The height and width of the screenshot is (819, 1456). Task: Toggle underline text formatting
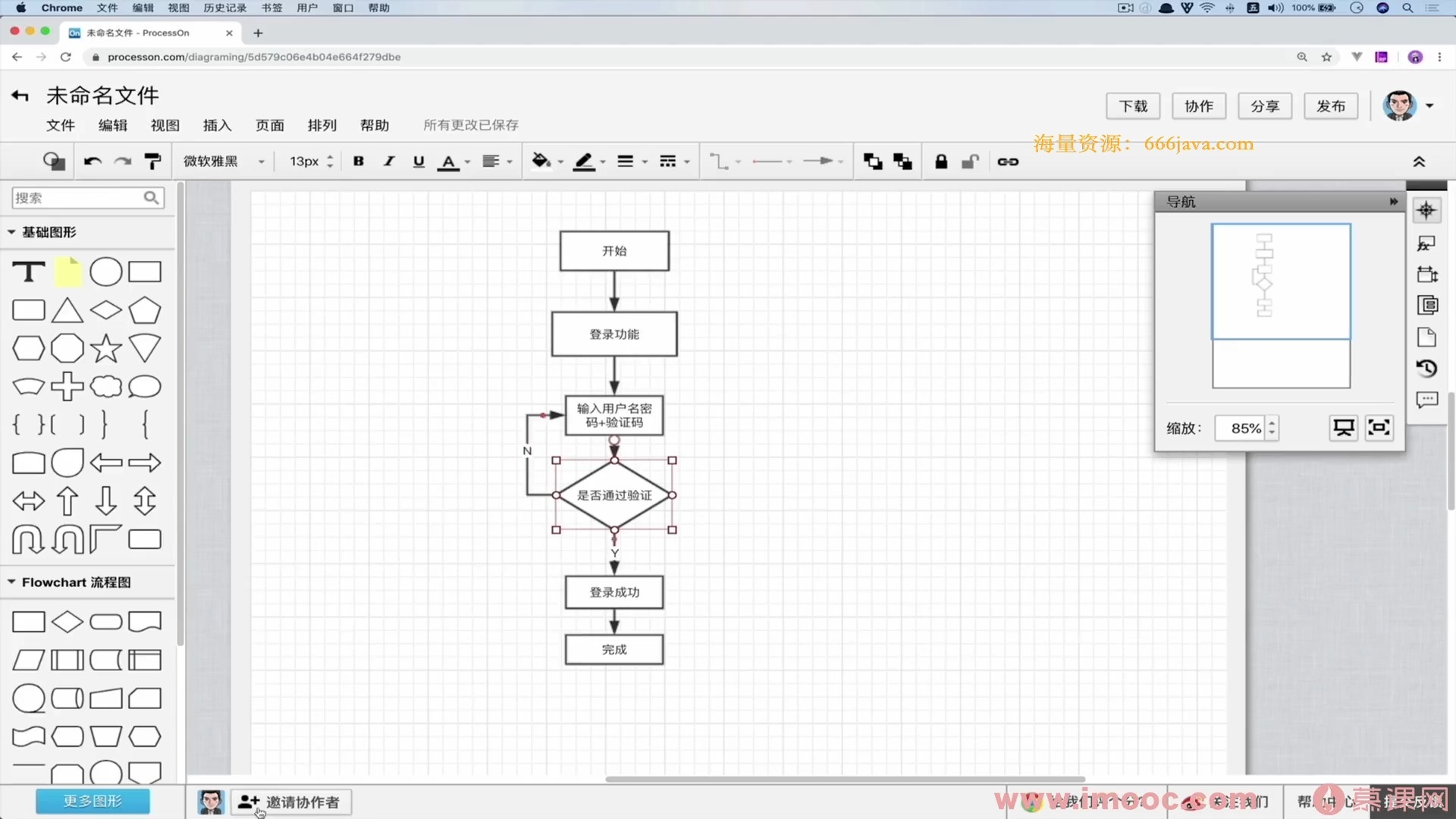click(419, 162)
